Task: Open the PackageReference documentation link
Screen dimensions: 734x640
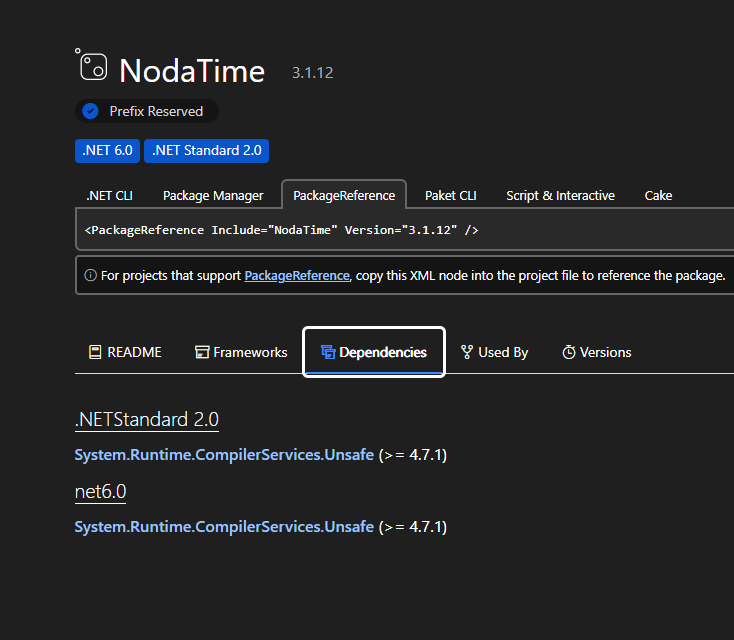Action: point(297,276)
